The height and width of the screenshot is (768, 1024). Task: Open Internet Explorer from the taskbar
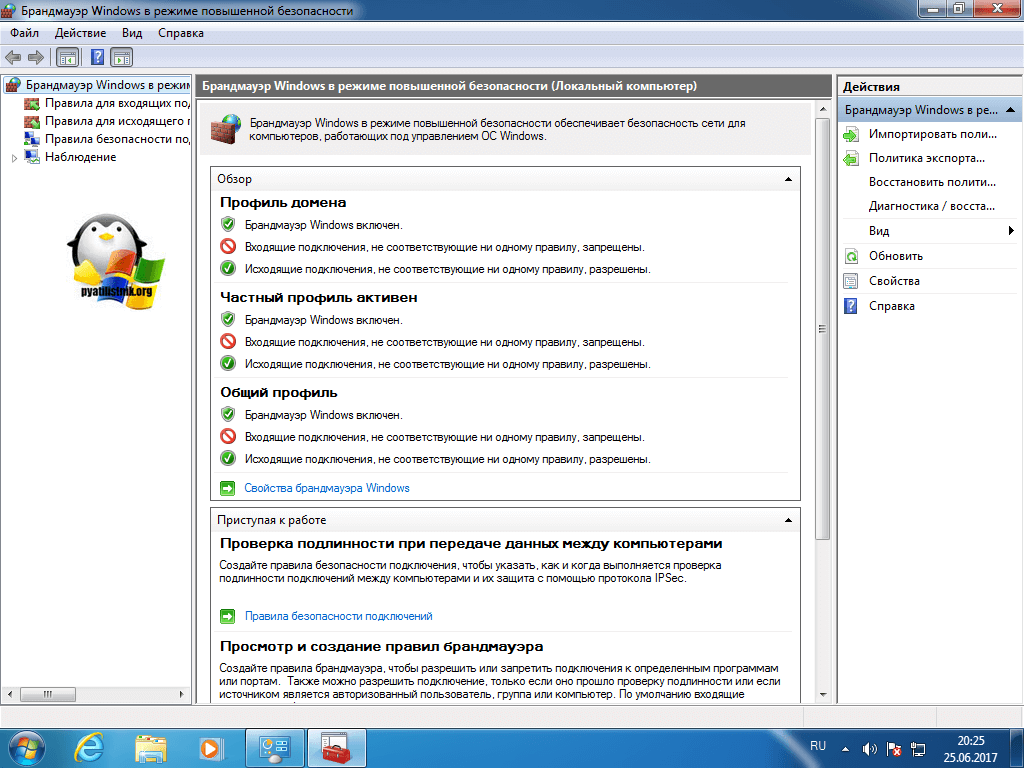coord(91,747)
